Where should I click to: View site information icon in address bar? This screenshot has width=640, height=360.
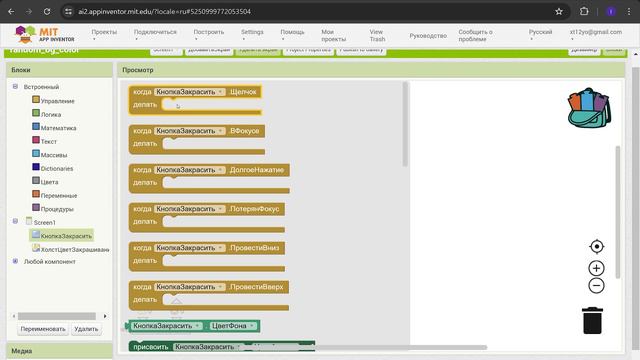click(68, 11)
